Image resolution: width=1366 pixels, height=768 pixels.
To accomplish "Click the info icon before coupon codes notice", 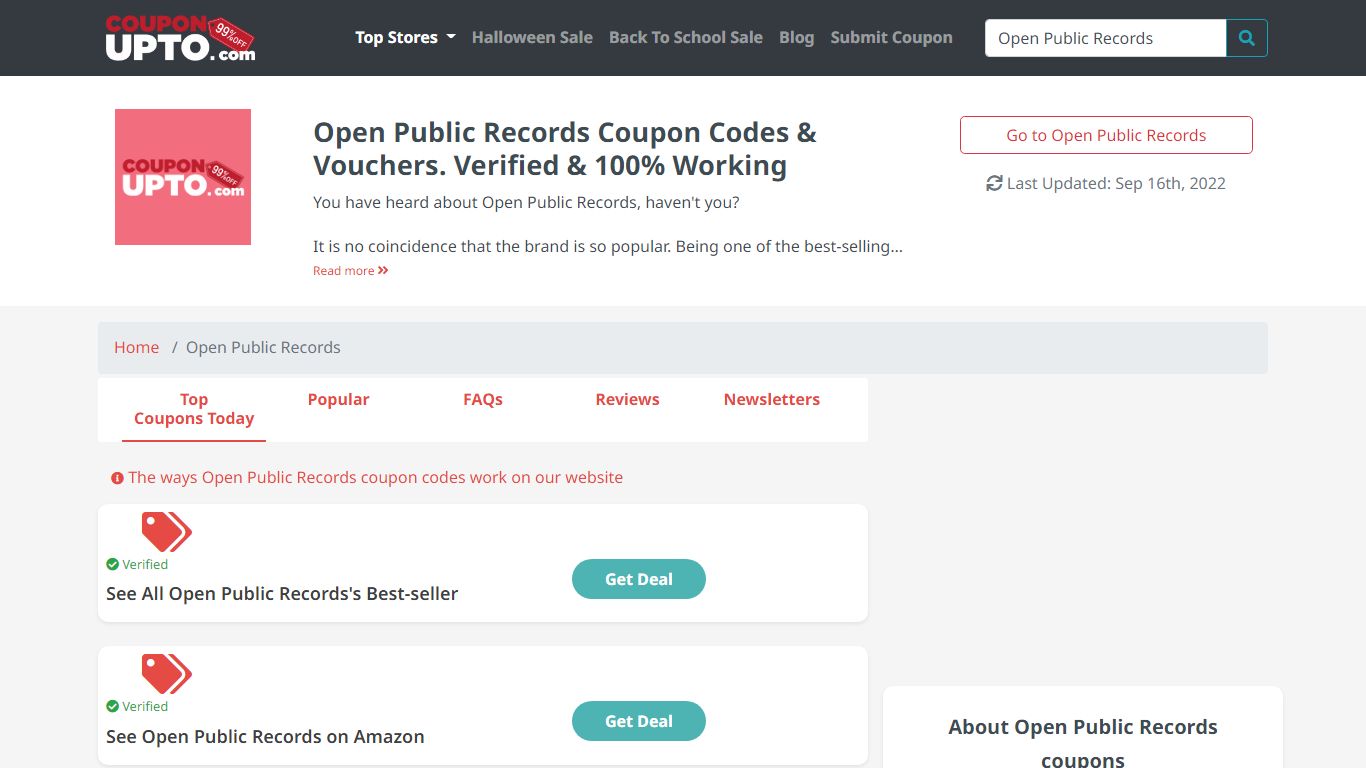I will click(x=117, y=478).
